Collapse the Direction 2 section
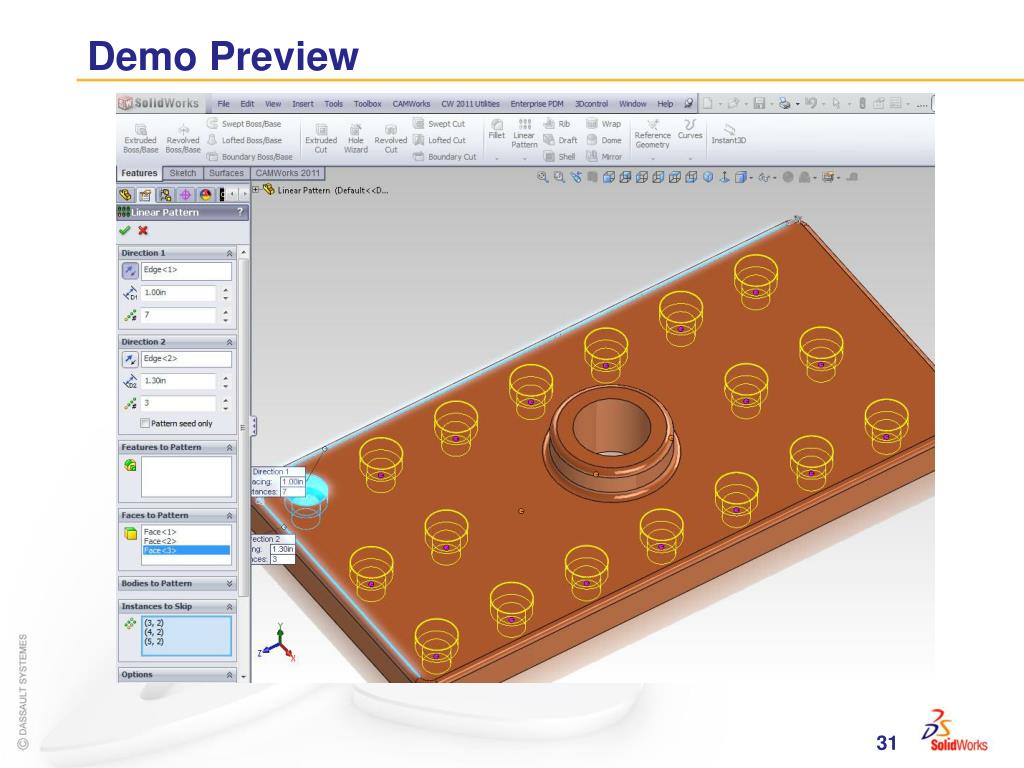The width and height of the screenshot is (1024, 768). pos(229,342)
